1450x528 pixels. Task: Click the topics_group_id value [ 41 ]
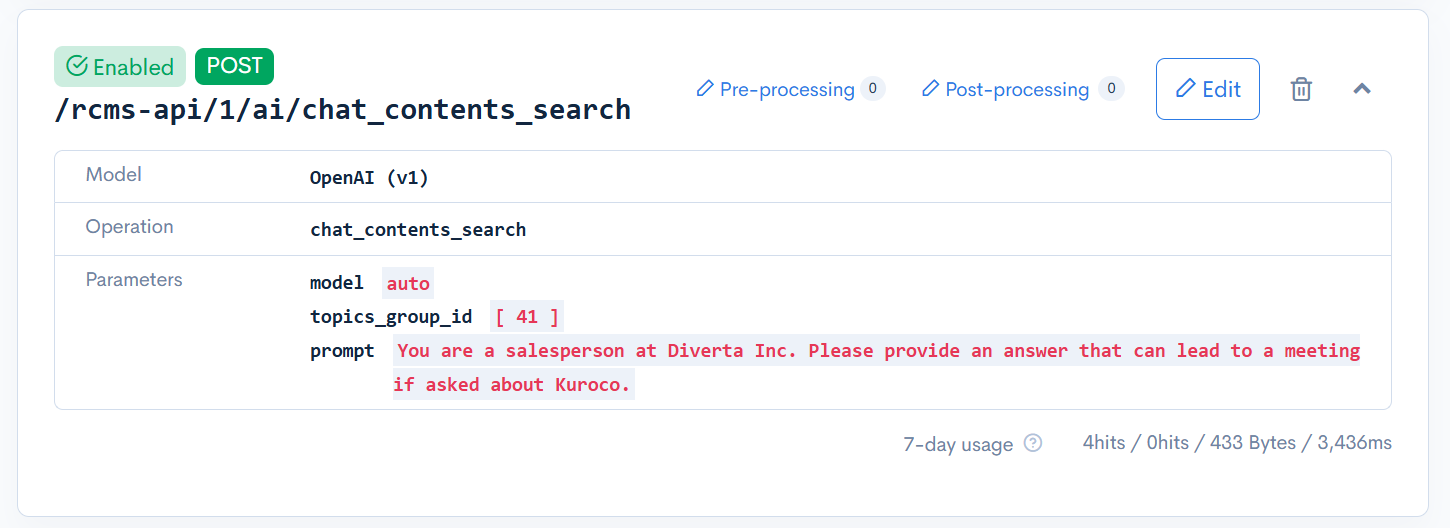(527, 317)
